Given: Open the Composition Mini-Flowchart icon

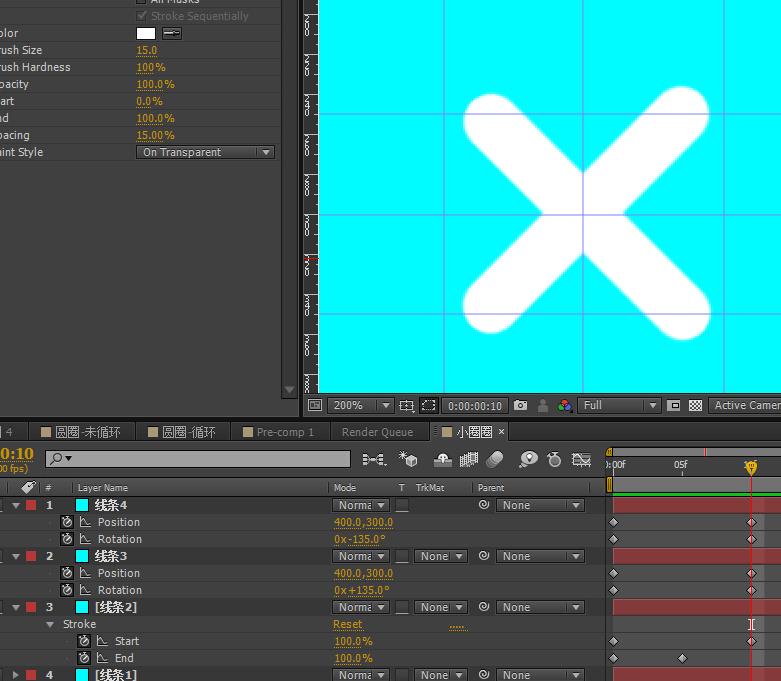Looking at the screenshot, I should click(374, 459).
